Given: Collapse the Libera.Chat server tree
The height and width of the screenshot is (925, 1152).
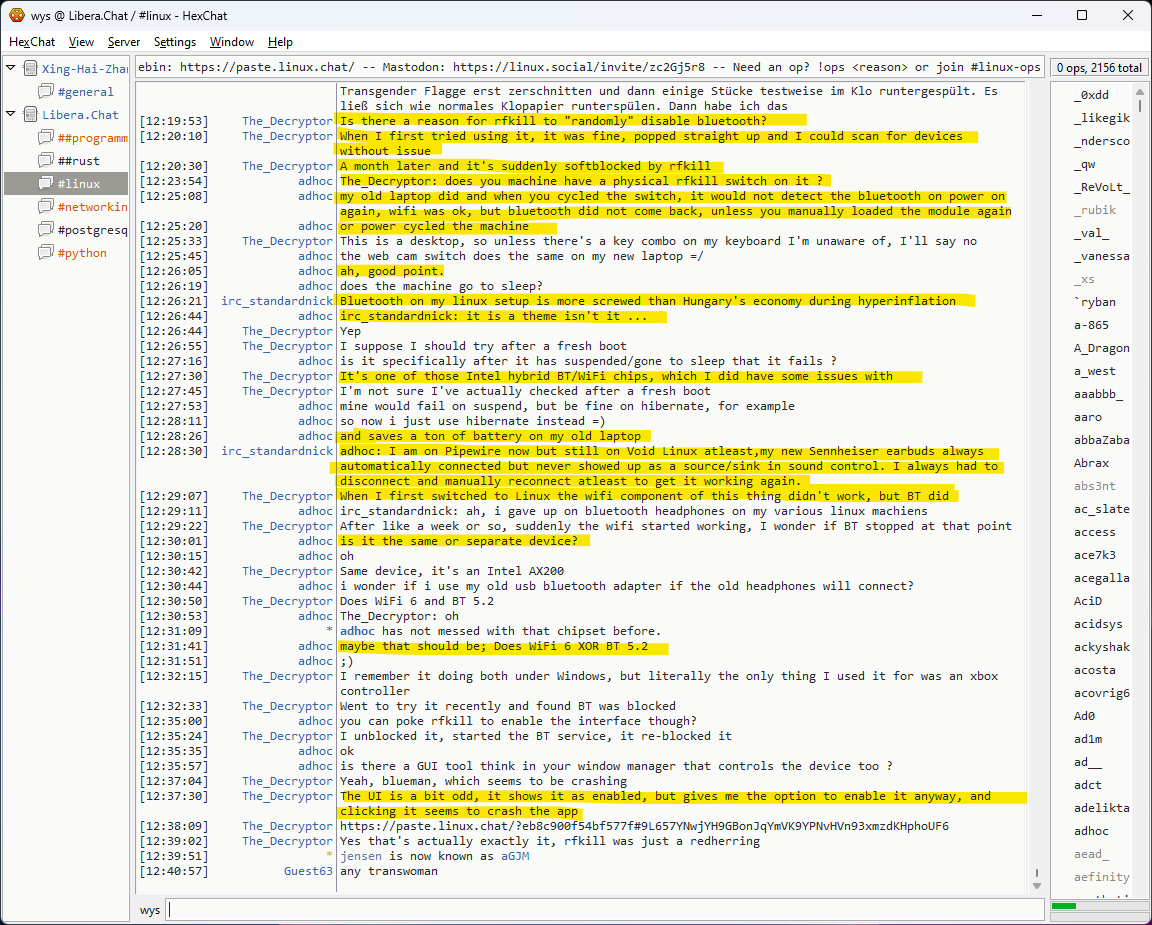Looking at the screenshot, I should (11, 114).
